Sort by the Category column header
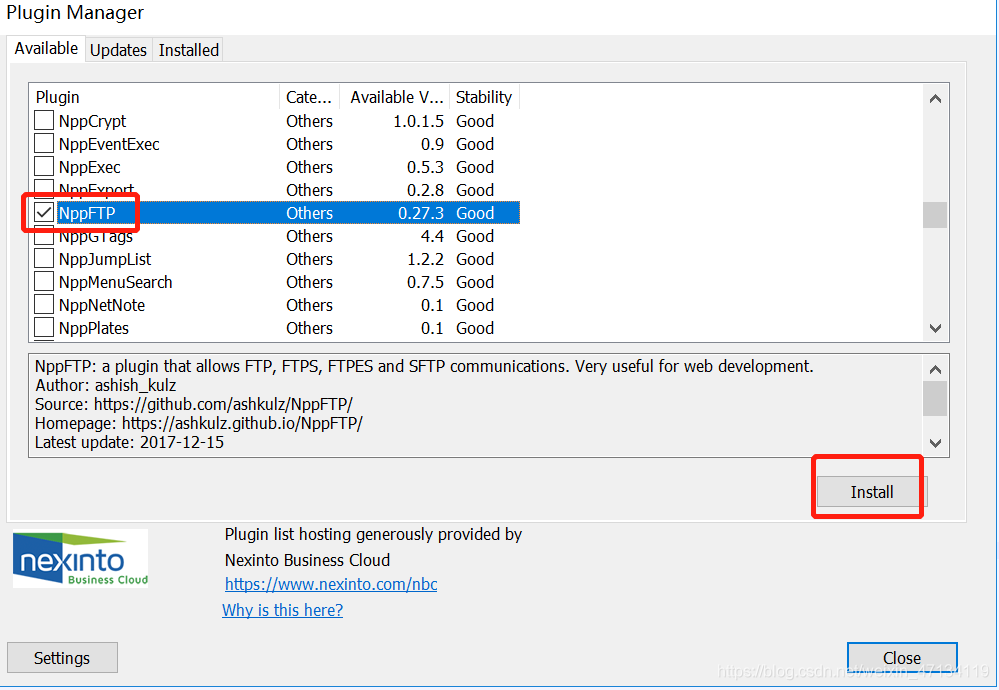 309,97
